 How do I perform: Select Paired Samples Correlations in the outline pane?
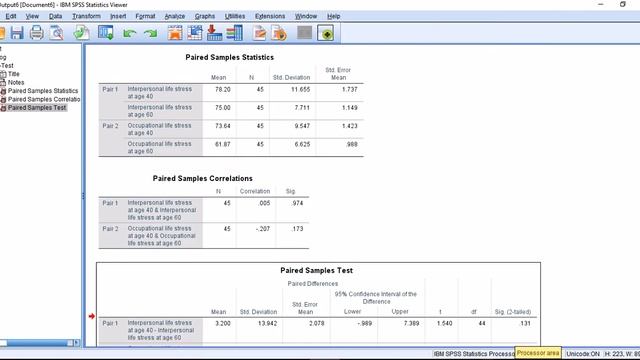(44, 100)
